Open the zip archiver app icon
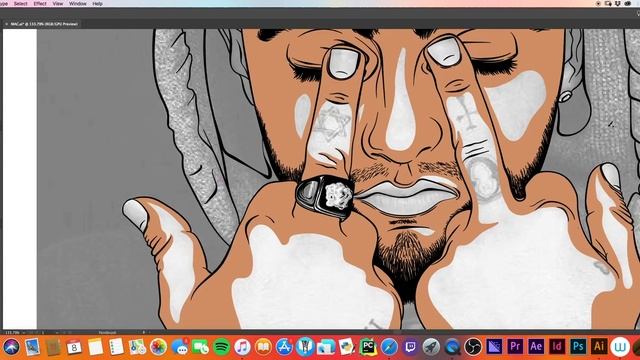This screenshot has height=360, width=640. pyautogui.click(x=305, y=347)
